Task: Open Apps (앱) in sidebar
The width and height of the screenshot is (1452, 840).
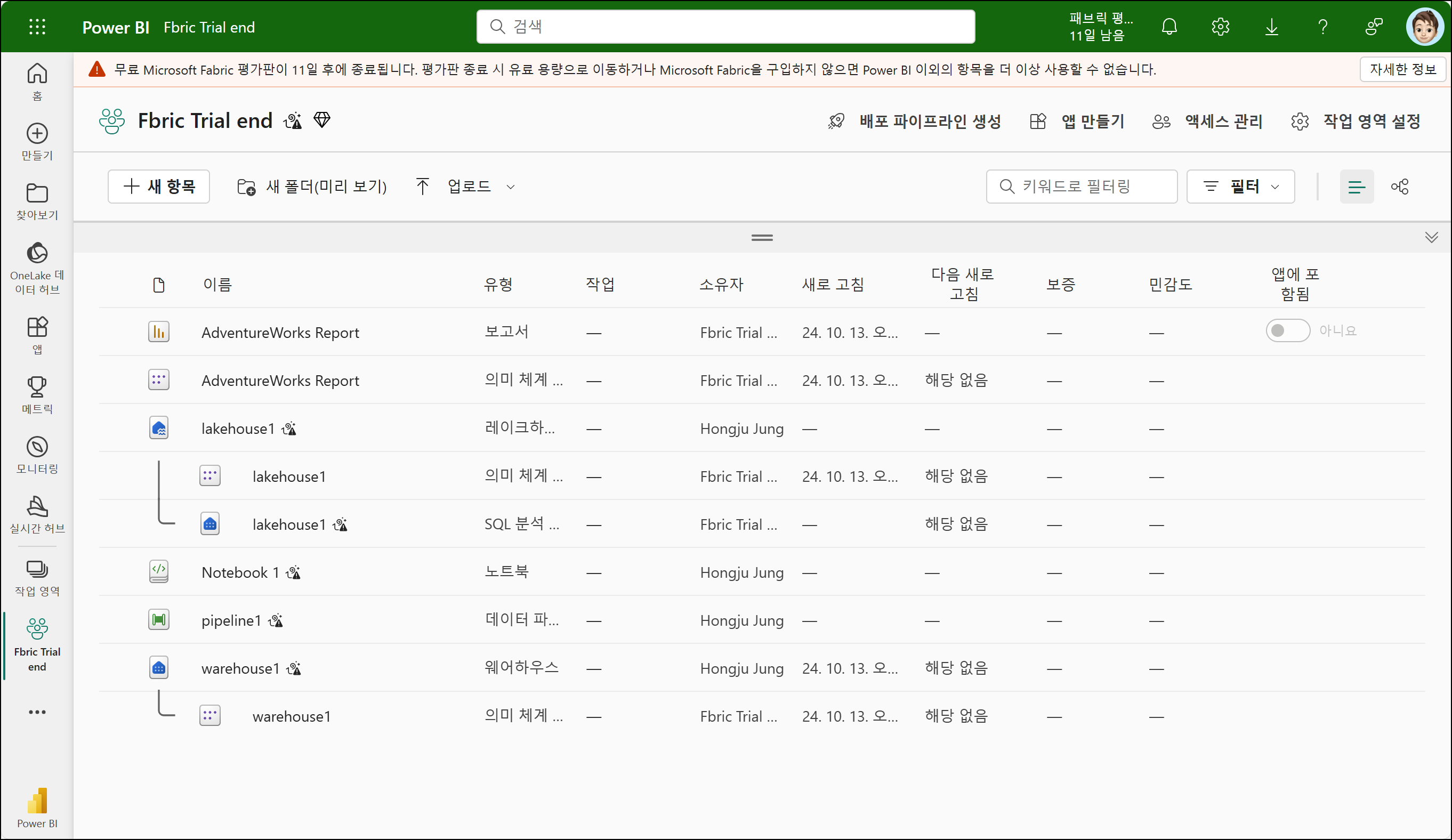Action: pyautogui.click(x=37, y=335)
